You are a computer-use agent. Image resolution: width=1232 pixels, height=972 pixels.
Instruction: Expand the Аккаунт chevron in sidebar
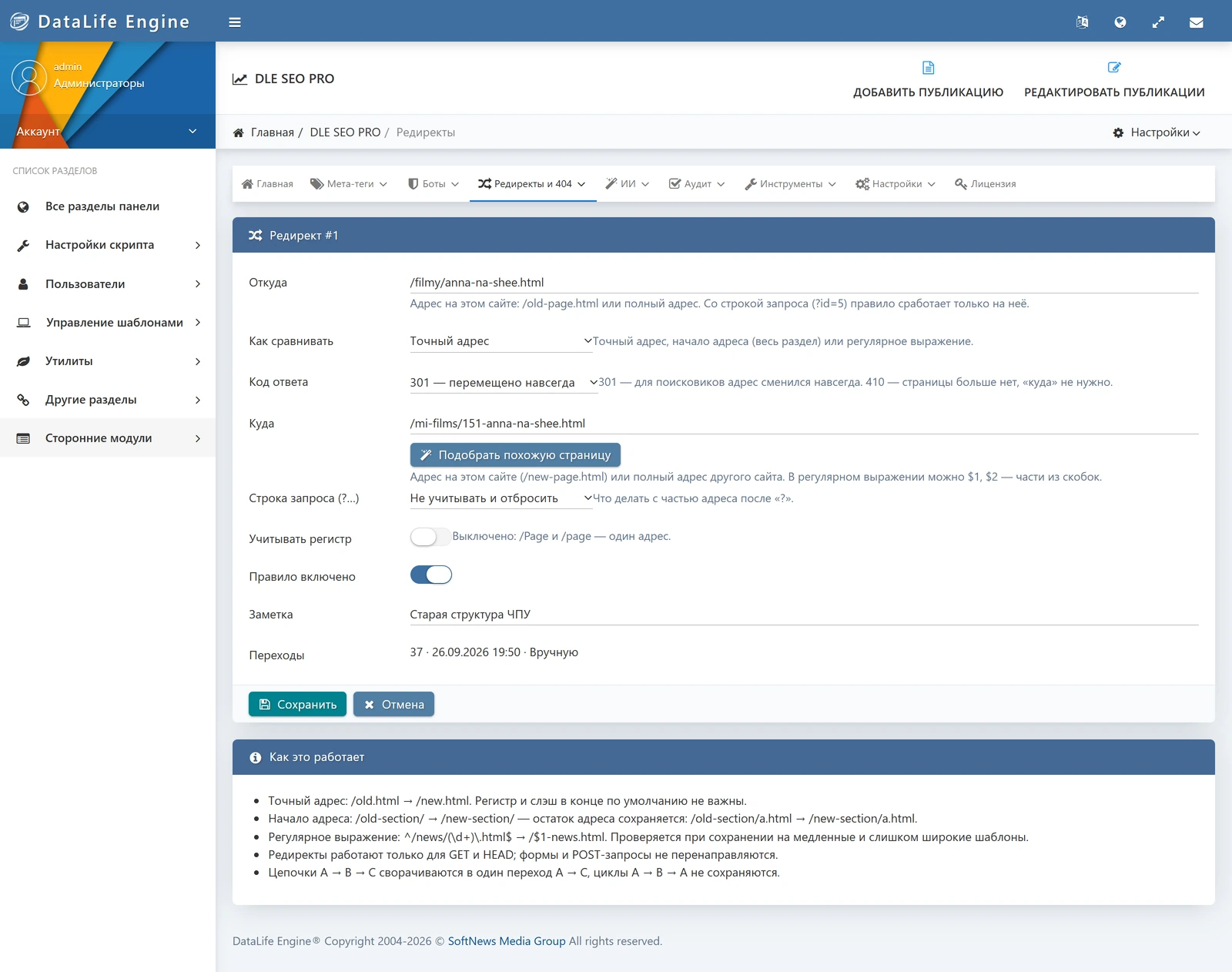192,131
